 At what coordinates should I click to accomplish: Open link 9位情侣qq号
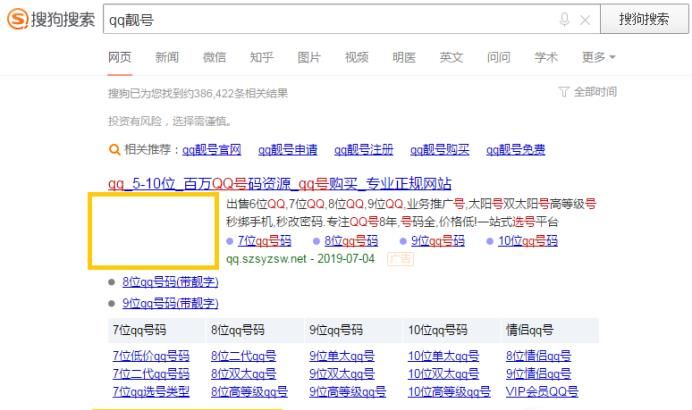[538, 374]
